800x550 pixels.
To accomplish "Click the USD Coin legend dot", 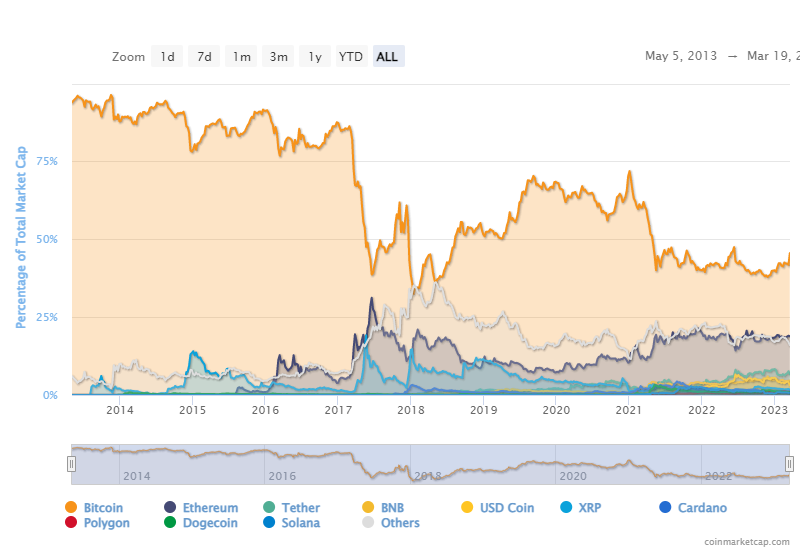I will click(x=466, y=508).
